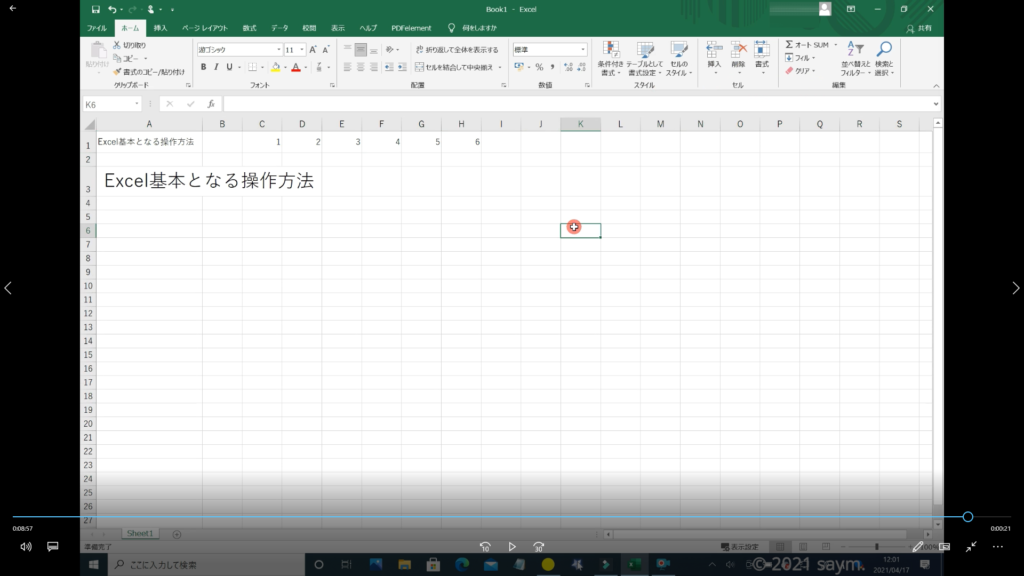Click Find and Select magnifier icon

tap(884, 55)
